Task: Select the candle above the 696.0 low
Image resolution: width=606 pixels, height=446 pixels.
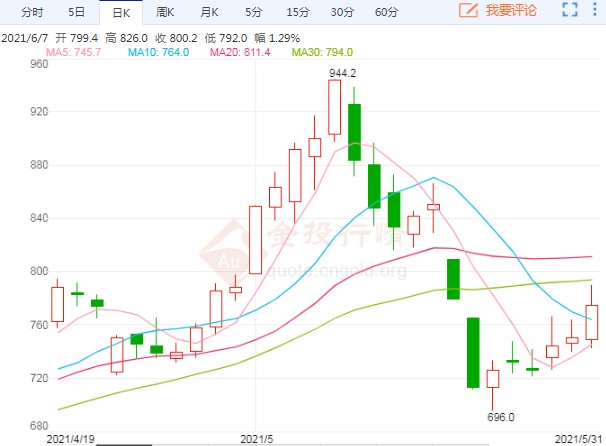Action: pyautogui.click(x=493, y=379)
